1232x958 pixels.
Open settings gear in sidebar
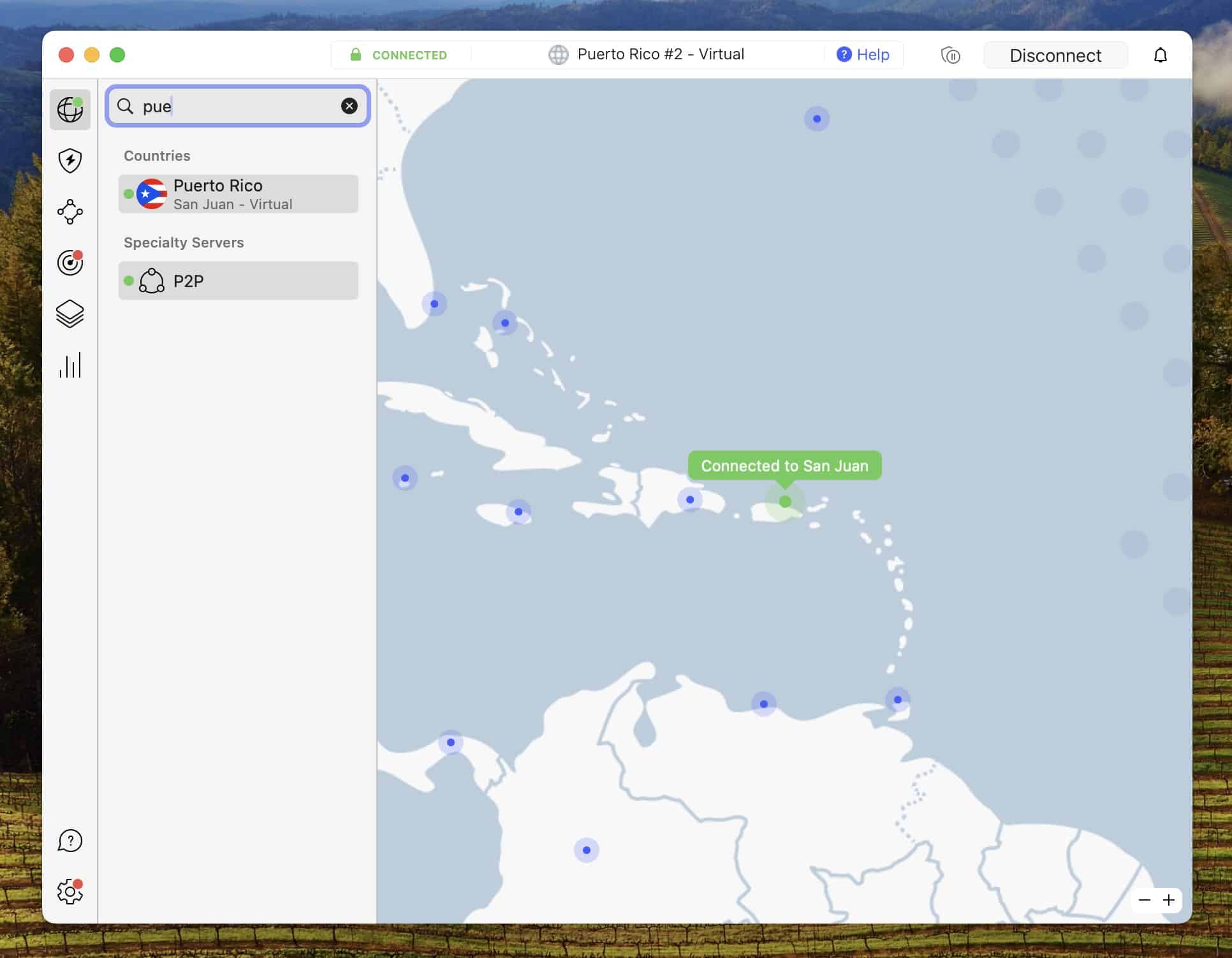[70, 891]
